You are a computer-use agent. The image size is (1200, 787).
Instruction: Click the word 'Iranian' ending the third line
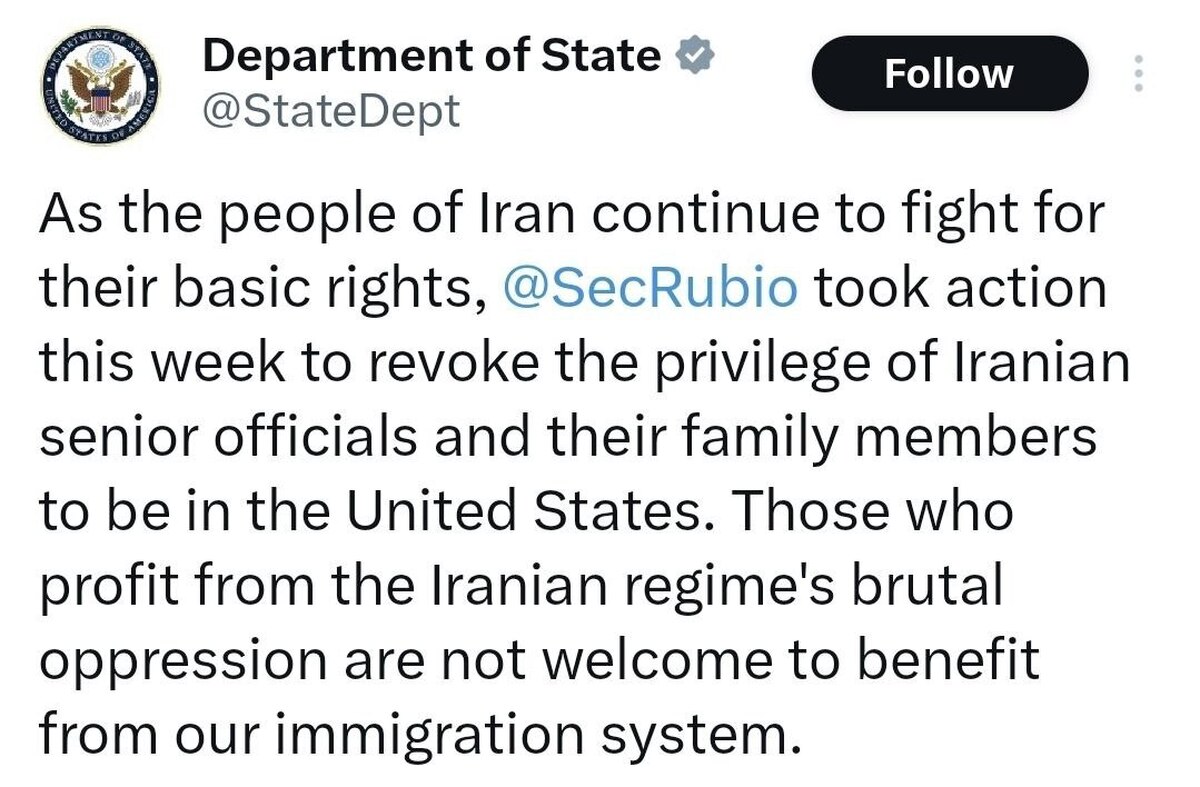pos(1054,363)
